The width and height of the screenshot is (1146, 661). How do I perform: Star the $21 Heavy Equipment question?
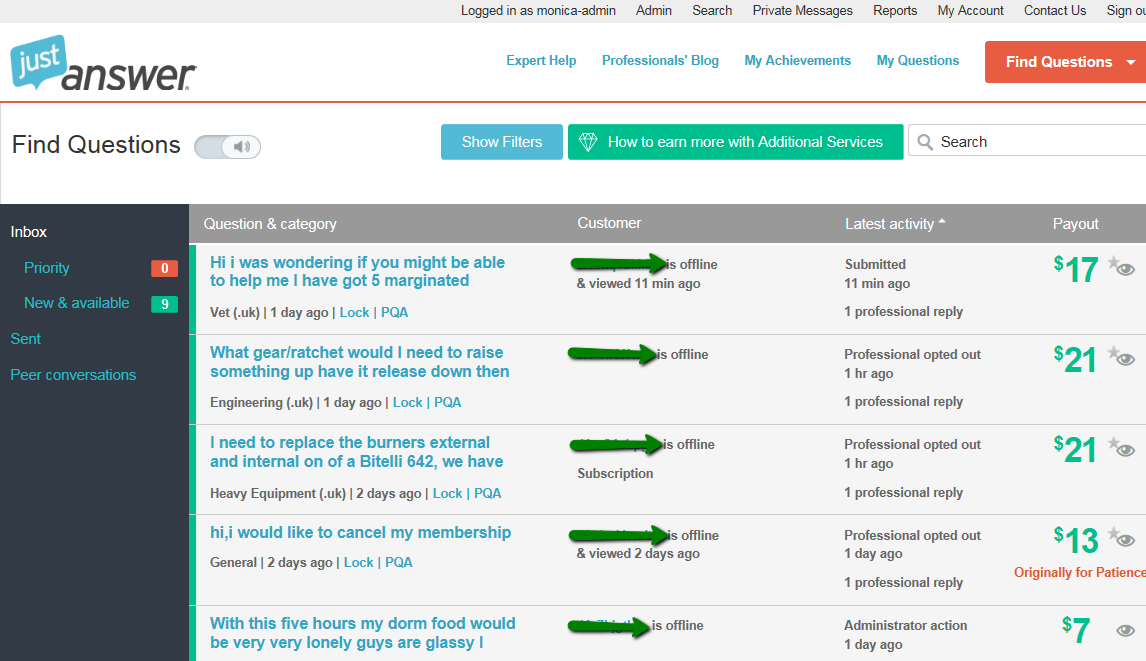coord(1113,443)
